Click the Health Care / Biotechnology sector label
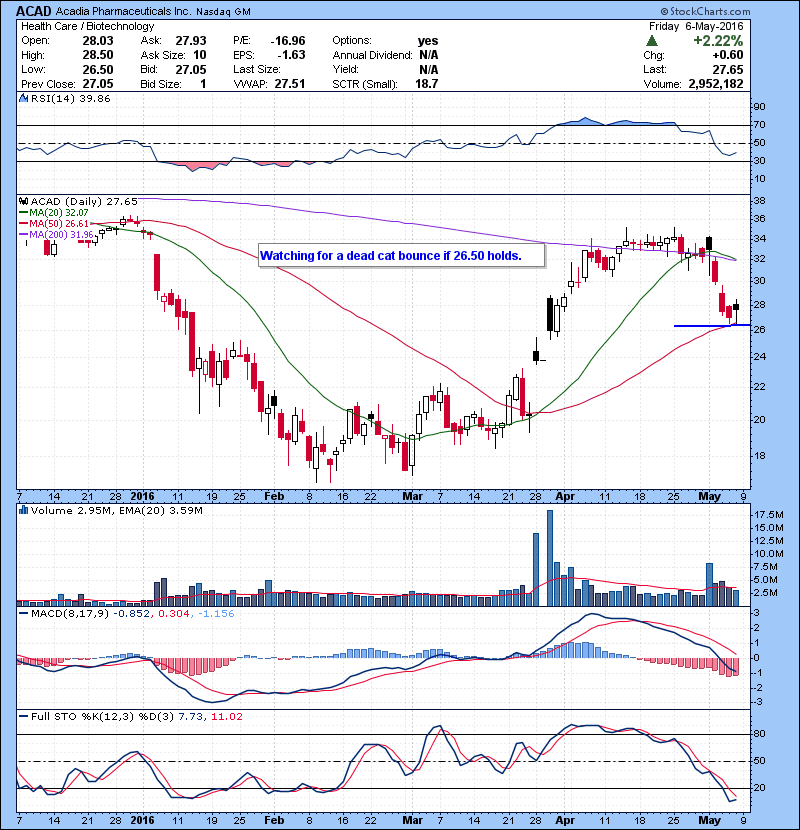800x830 pixels. click(x=87, y=26)
